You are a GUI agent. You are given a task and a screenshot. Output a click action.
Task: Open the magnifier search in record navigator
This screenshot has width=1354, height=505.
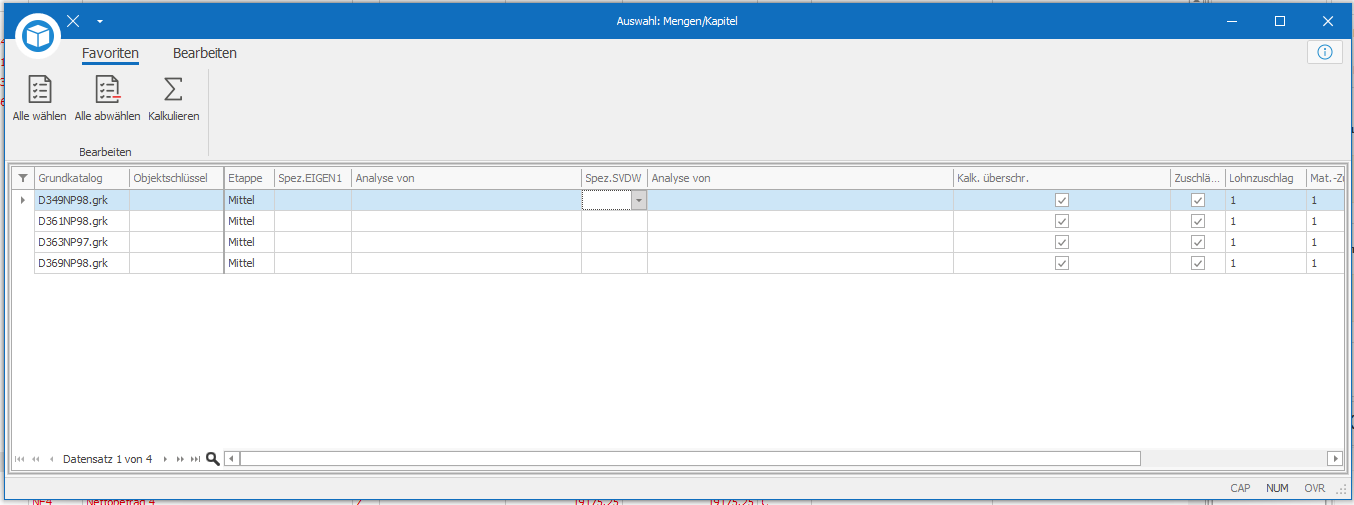pyautogui.click(x=212, y=459)
